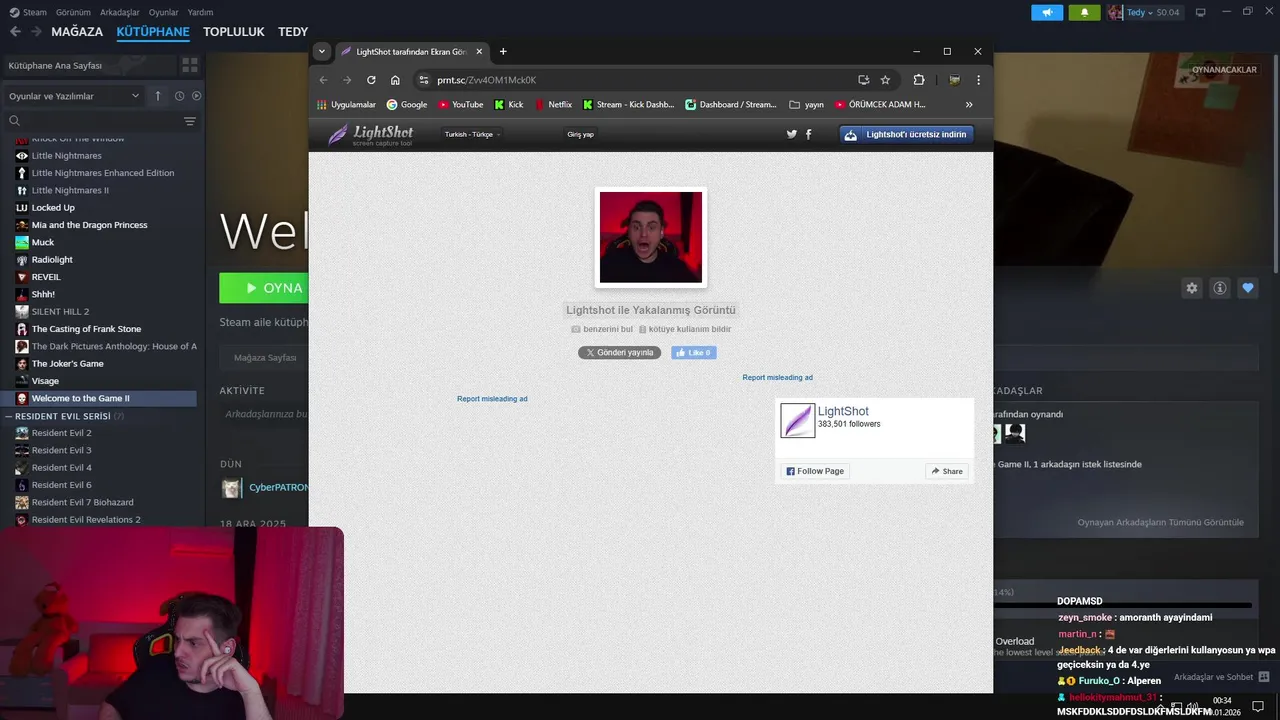The image size is (1280, 720).
Task: Click green OYNA play button
Action: [x=264, y=288]
